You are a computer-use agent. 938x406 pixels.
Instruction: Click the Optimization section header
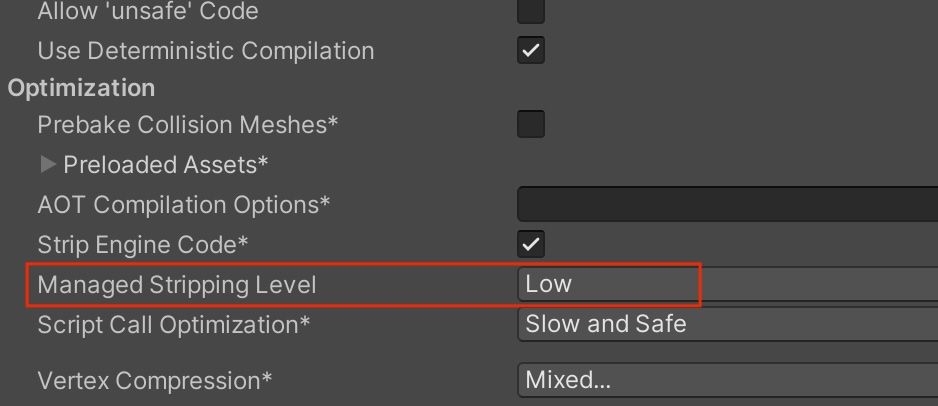pos(81,88)
